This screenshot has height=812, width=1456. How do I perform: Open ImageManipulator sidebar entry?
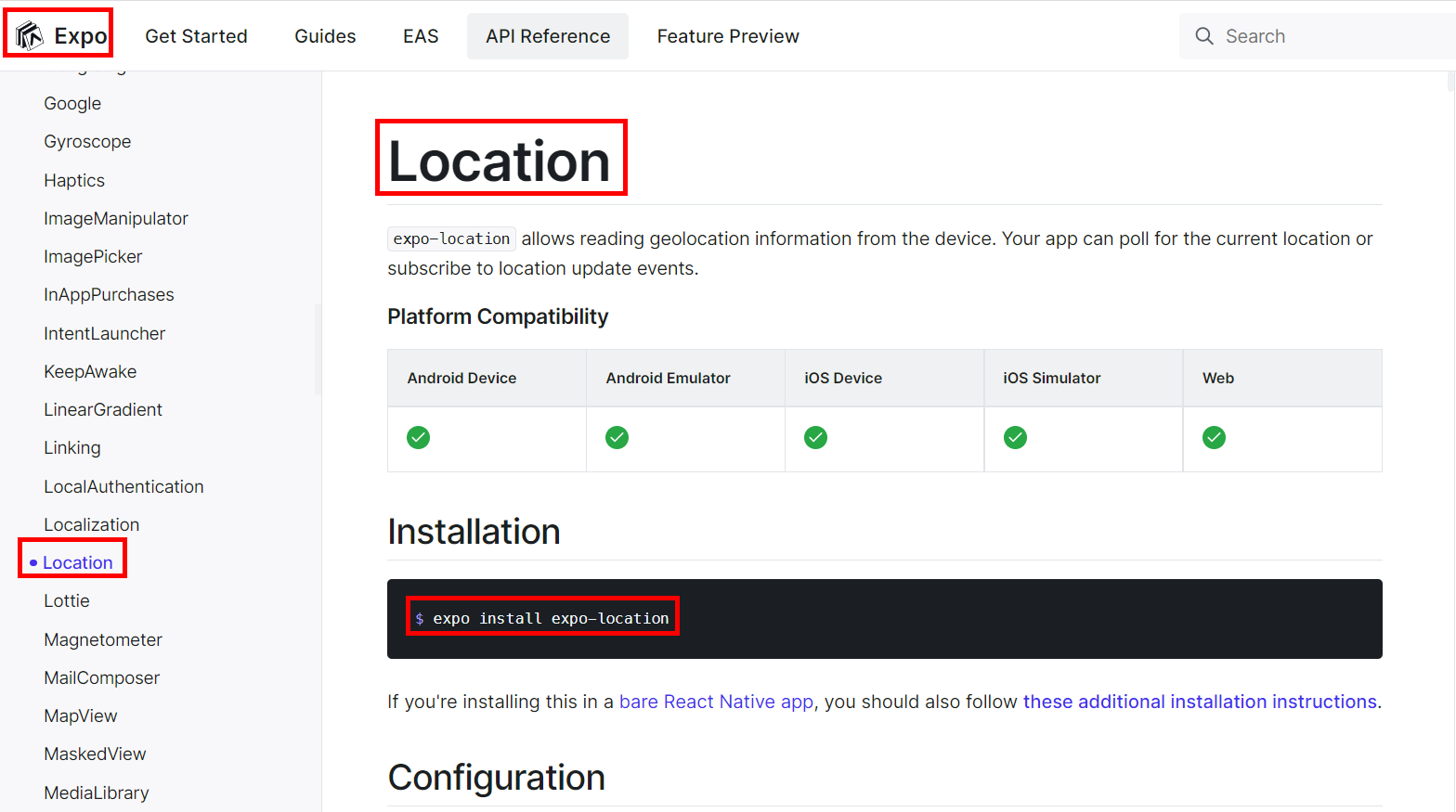point(116,218)
